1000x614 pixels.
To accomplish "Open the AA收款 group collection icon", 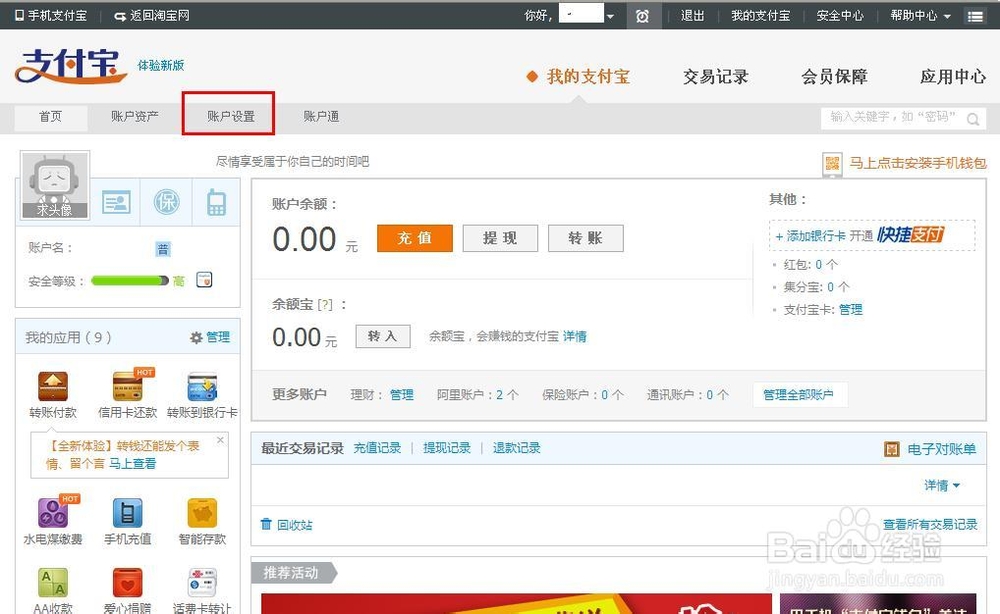I will pyautogui.click(x=53, y=583).
